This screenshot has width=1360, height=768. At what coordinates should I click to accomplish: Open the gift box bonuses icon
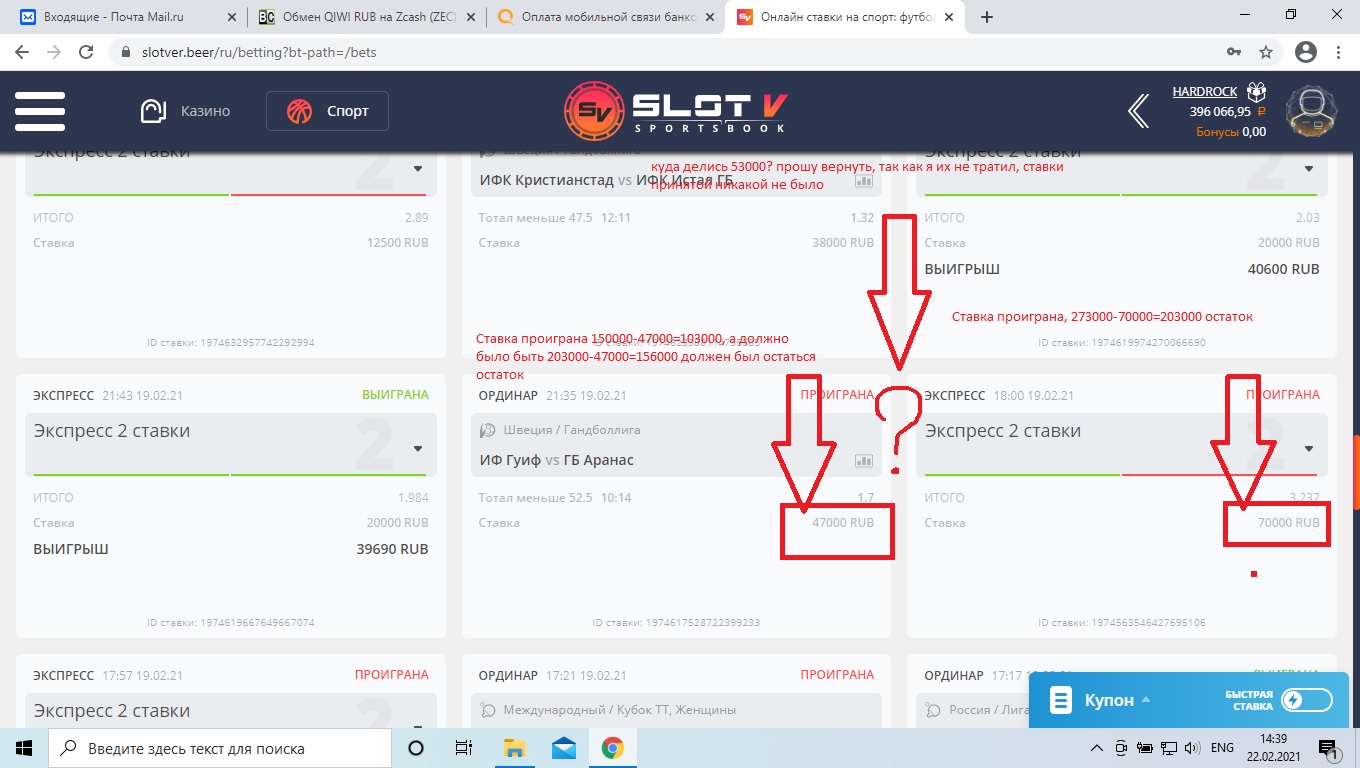(x=1256, y=92)
